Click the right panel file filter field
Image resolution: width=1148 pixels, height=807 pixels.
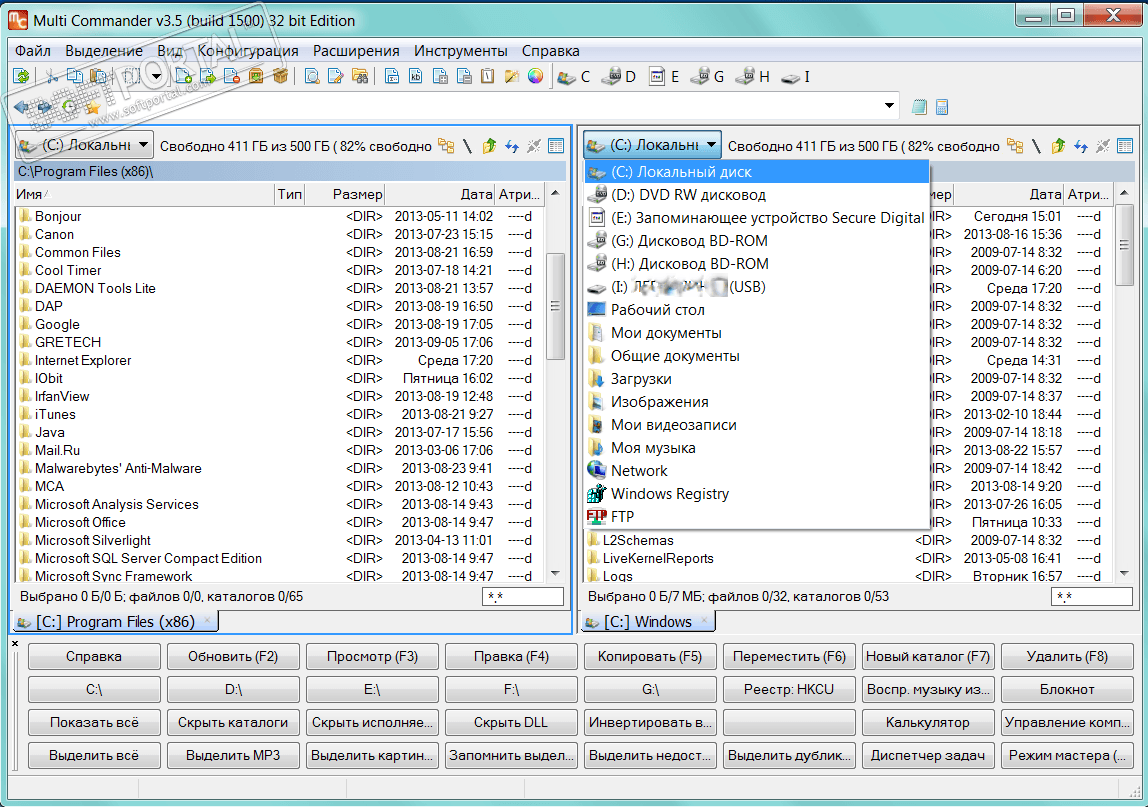point(1092,597)
